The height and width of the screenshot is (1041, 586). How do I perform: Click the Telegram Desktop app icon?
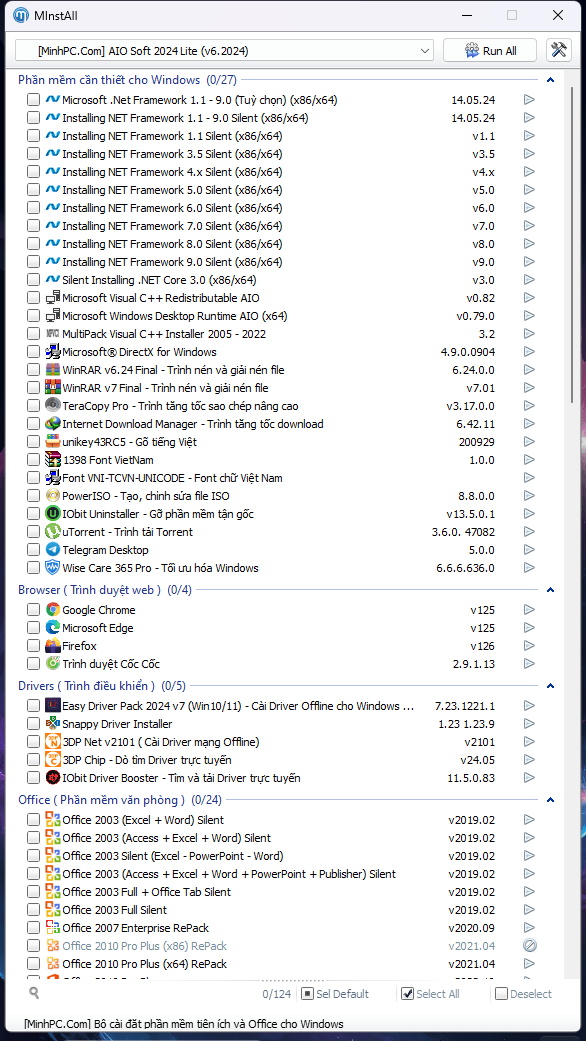[53, 550]
